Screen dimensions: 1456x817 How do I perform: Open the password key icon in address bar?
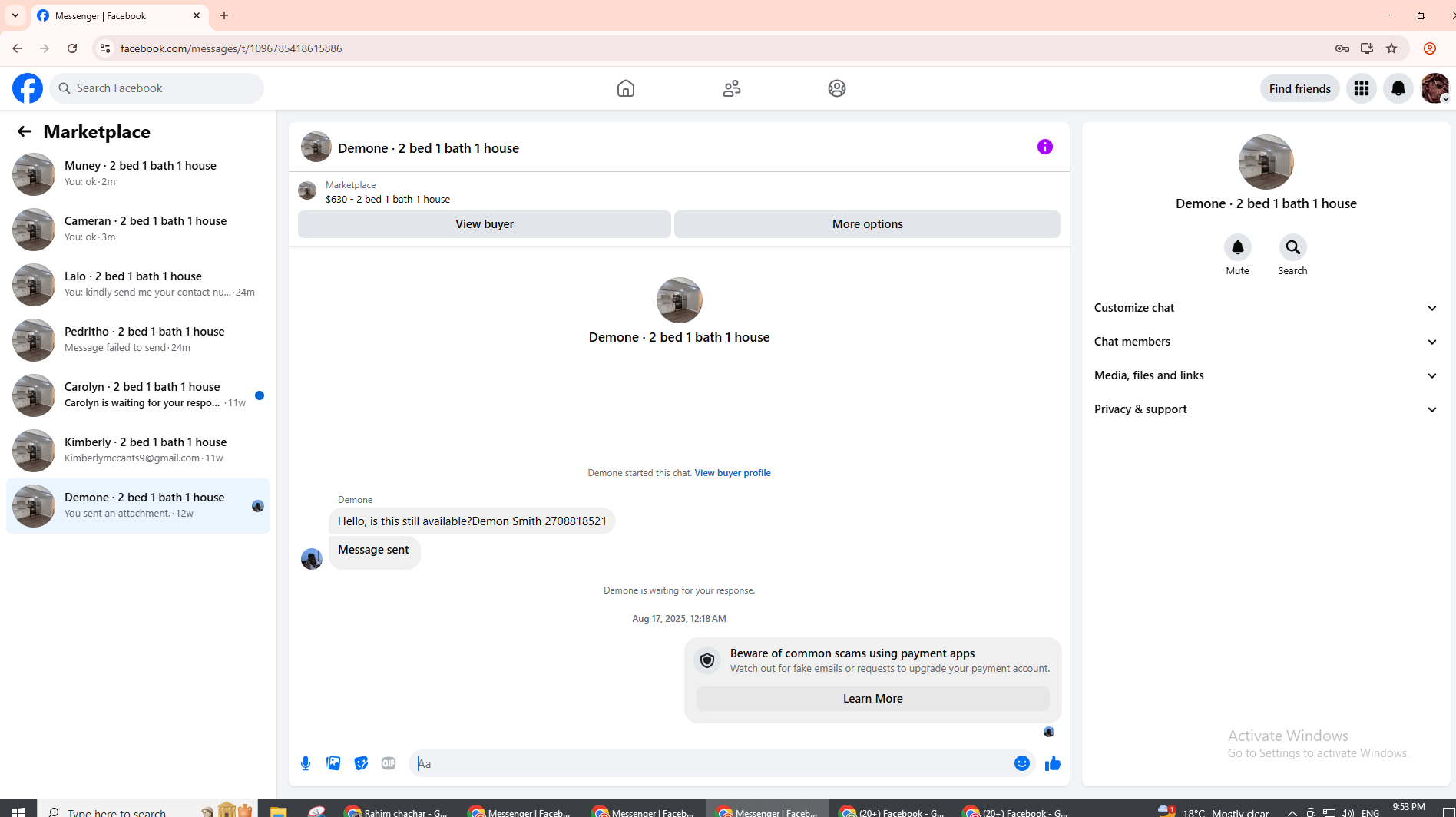(x=1342, y=48)
